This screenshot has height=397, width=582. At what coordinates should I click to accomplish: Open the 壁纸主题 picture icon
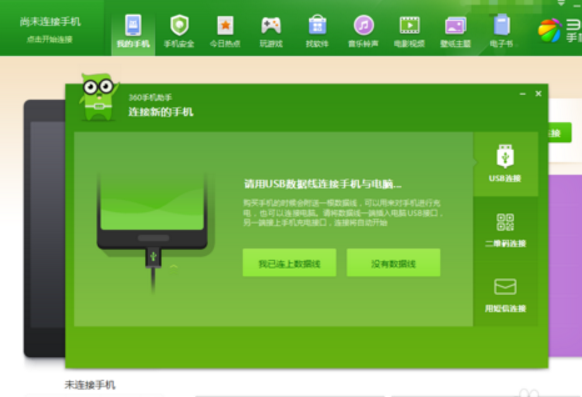coord(455,26)
